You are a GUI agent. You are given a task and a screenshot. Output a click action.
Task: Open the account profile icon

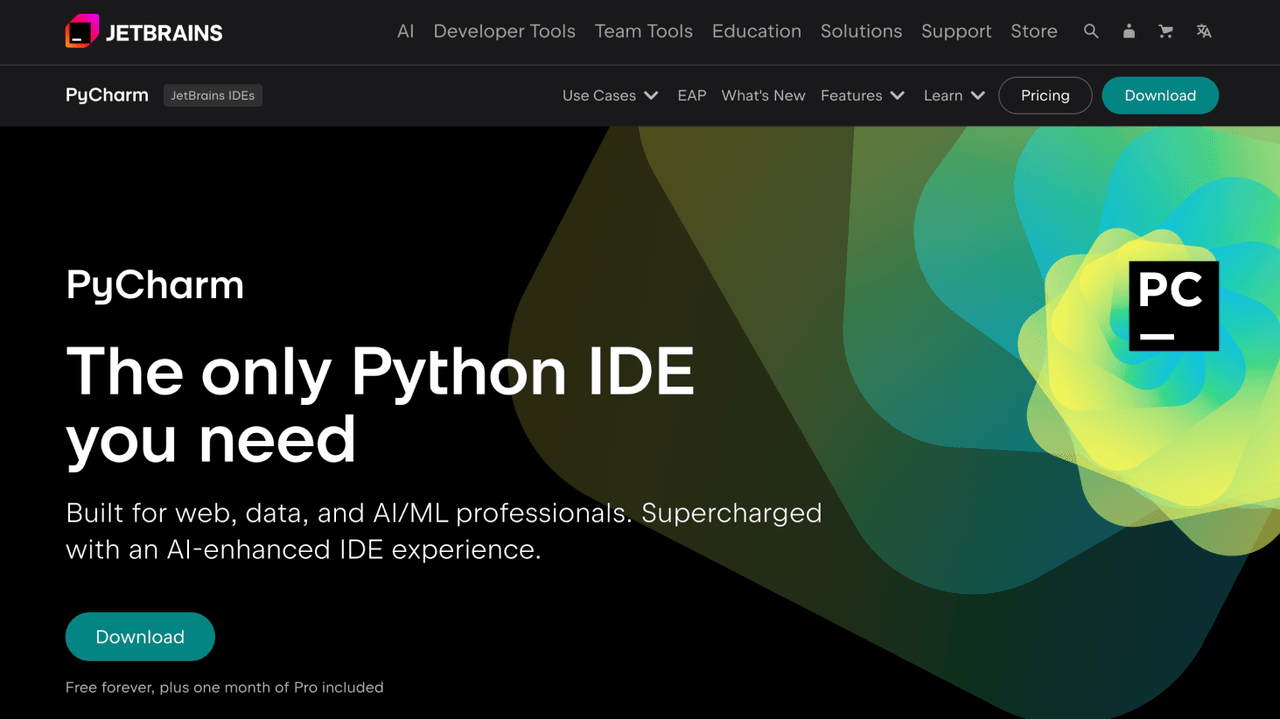click(1128, 31)
